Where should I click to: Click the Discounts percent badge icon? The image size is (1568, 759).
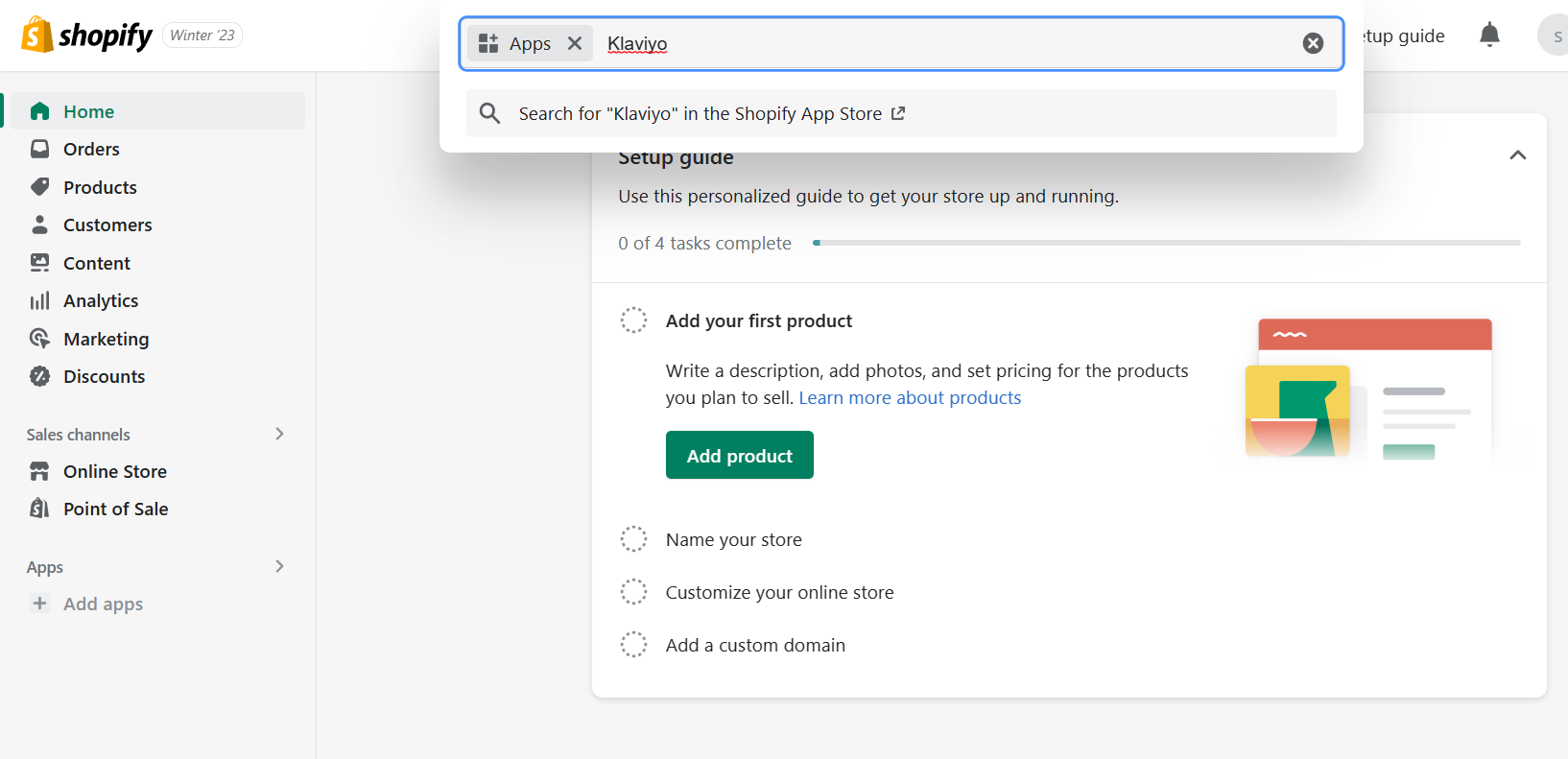click(39, 376)
